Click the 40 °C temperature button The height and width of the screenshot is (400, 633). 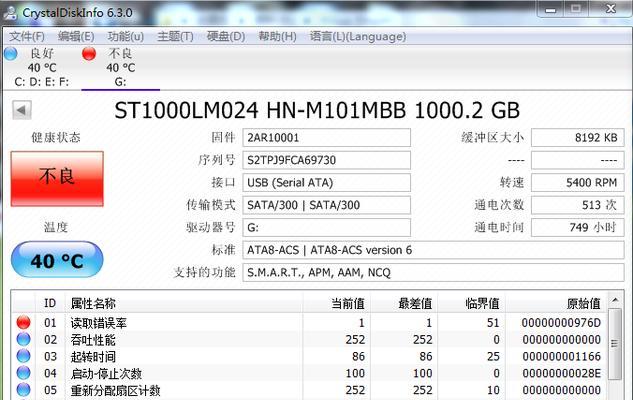[57, 260]
